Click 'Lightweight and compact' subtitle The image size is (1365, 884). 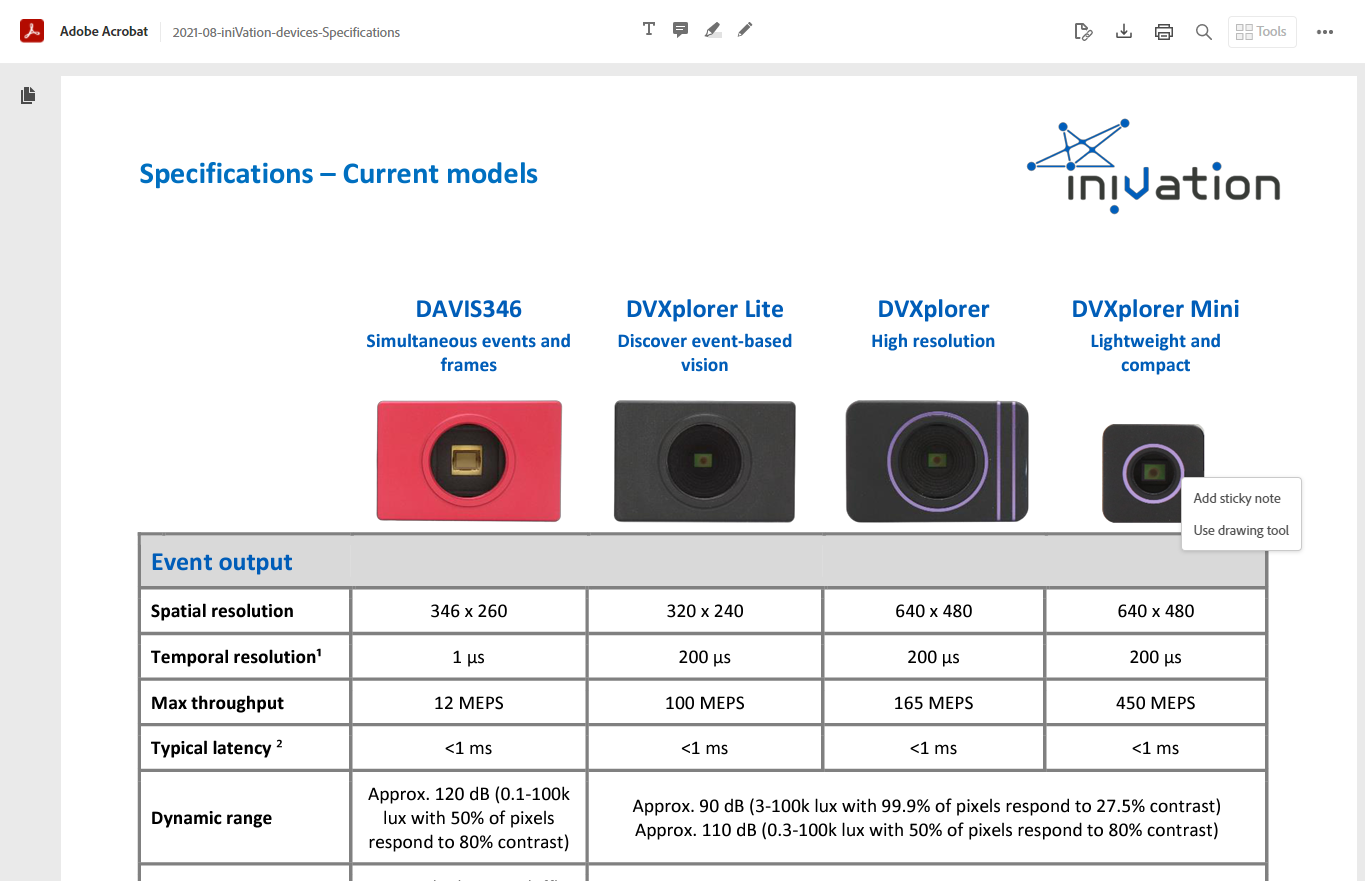point(1155,353)
